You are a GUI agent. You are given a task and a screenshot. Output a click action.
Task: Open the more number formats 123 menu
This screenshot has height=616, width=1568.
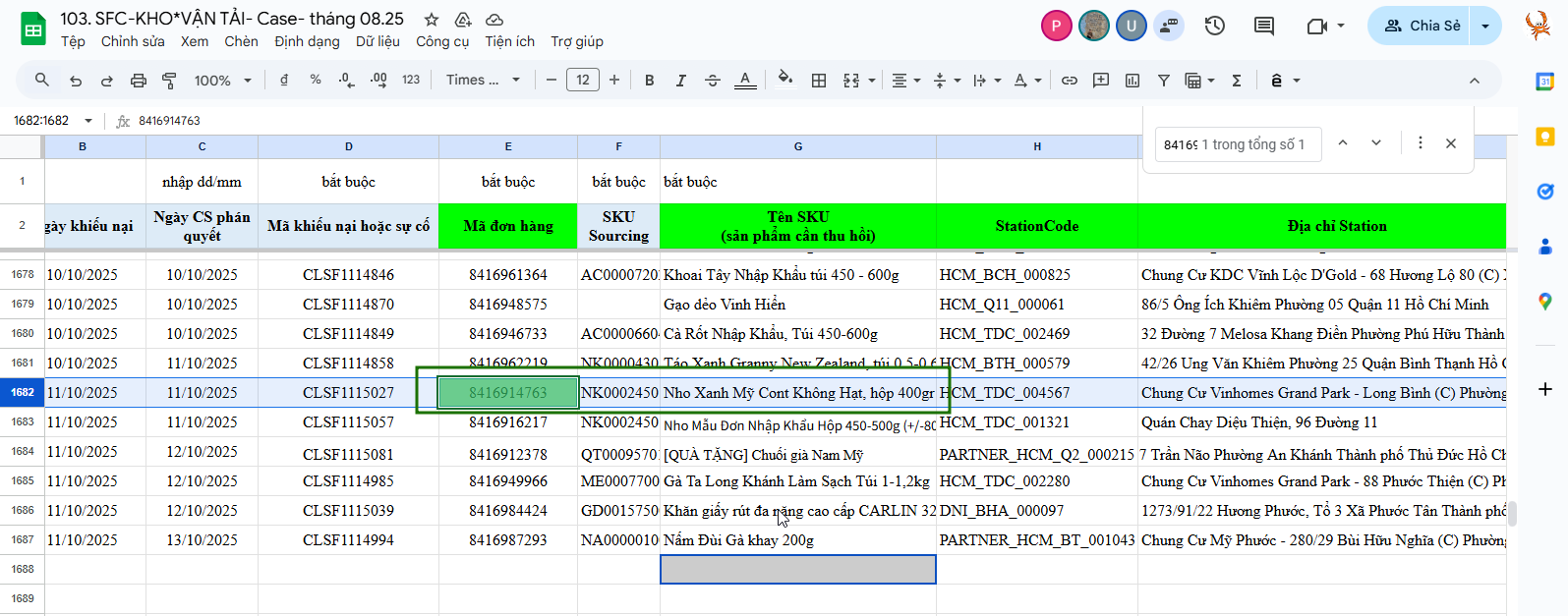tap(411, 81)
